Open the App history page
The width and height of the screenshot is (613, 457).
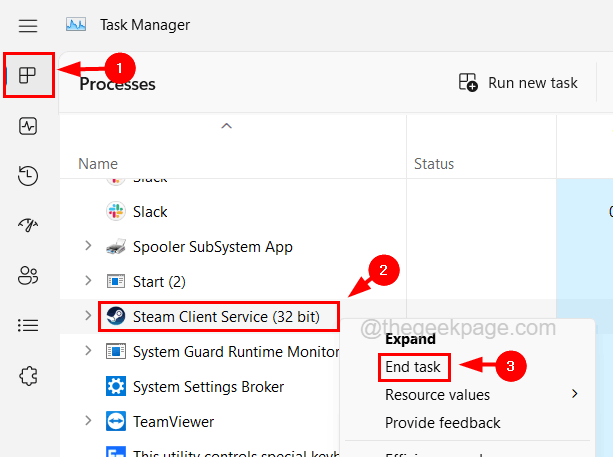28,176
